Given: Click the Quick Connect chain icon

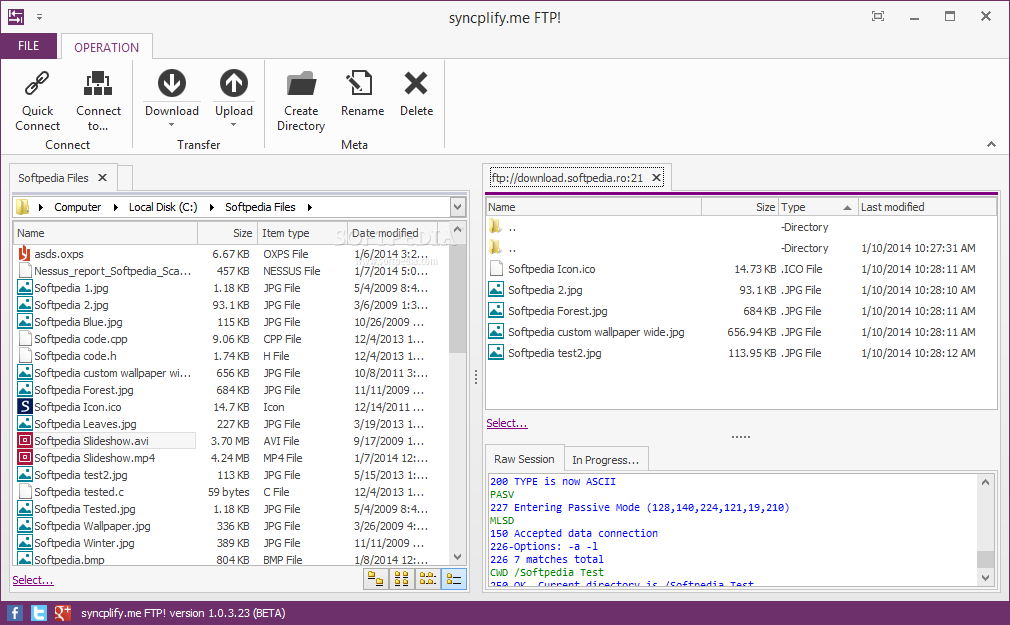Looking at the screenshot, I should point(37,84).
